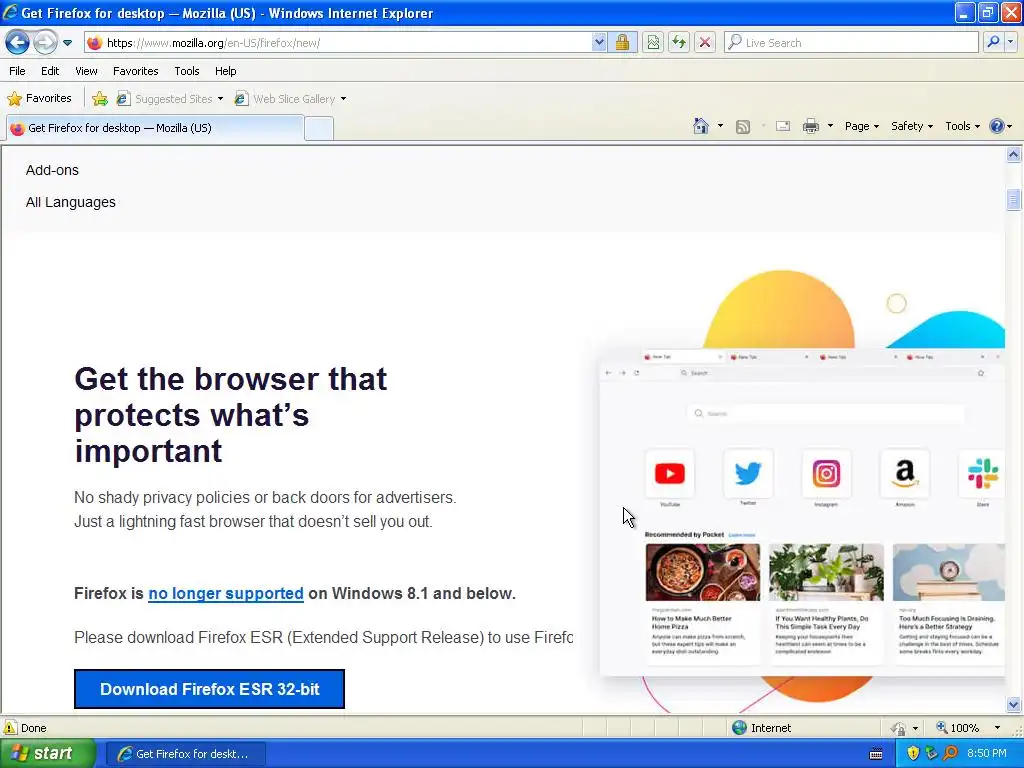Click the security shield tray icon
This screenshot has height=768, width=1024.
coord(913,754)
